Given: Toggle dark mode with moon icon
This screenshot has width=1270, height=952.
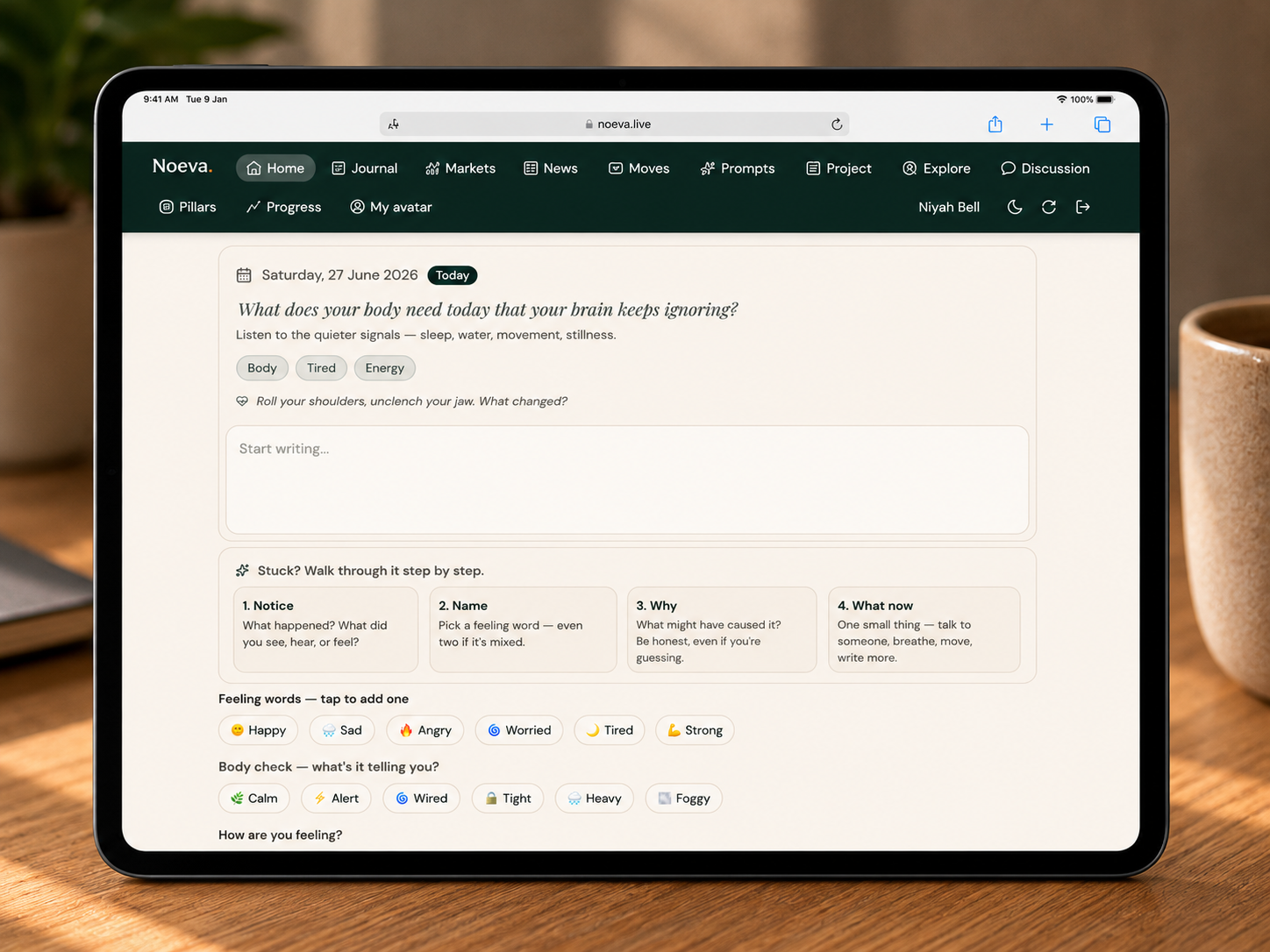Looking at the screenshot, I should (x=1015, y=207).
